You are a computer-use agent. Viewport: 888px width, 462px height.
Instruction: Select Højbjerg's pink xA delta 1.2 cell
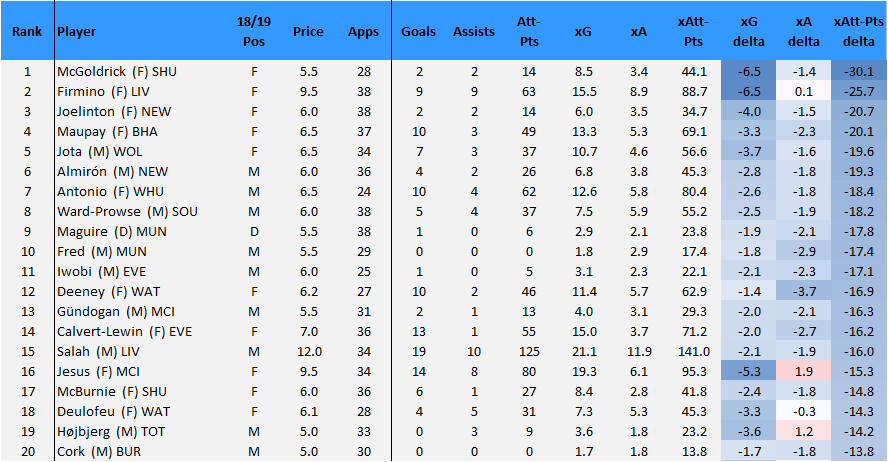click(x=804, y=431)
